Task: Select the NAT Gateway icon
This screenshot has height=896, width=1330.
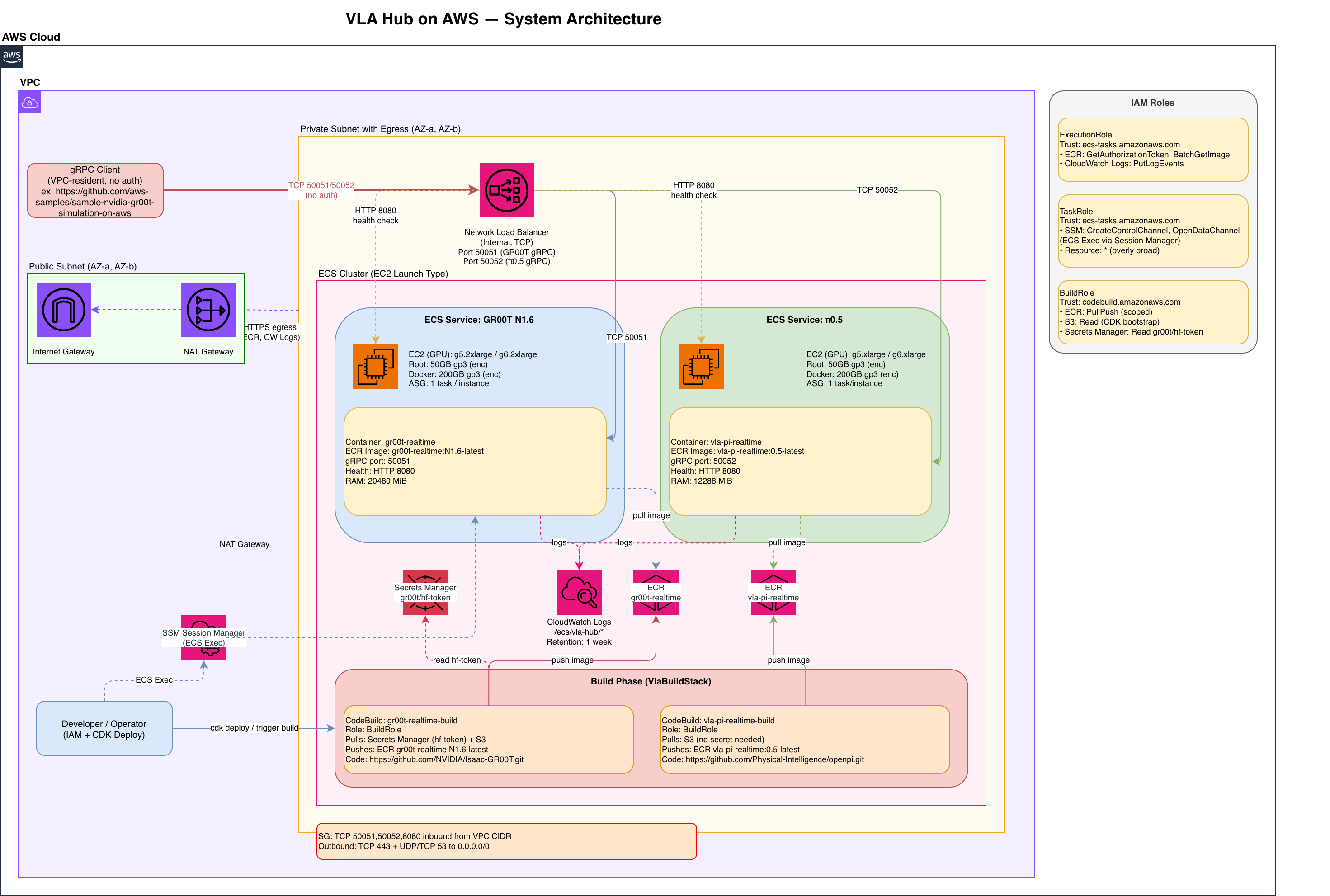Action: [x=208, y=310]
